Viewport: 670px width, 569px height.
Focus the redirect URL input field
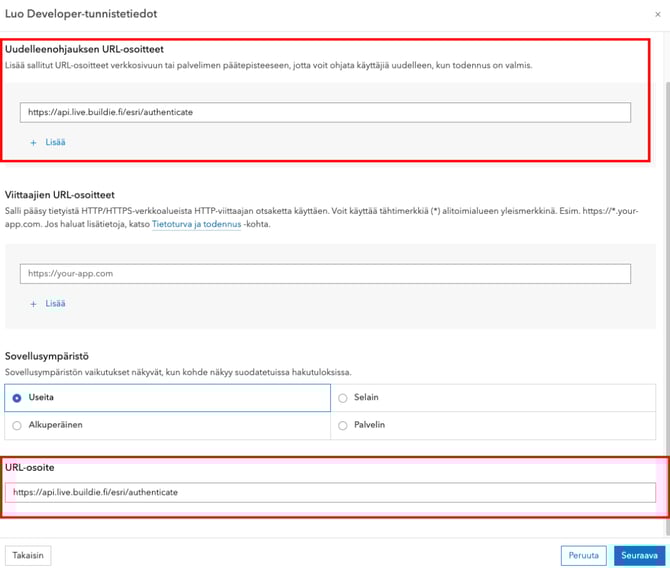[325, 112]
